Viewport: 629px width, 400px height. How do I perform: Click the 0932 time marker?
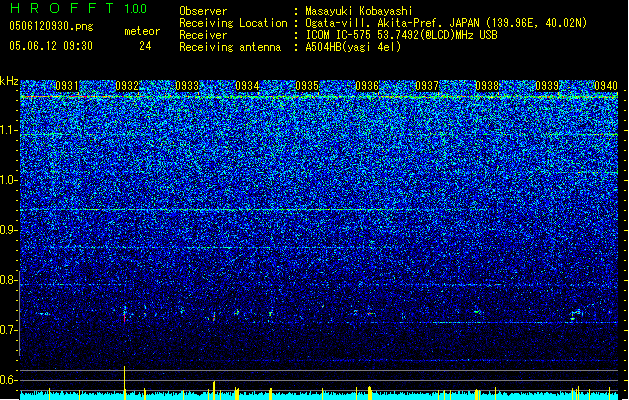point(127,86)
